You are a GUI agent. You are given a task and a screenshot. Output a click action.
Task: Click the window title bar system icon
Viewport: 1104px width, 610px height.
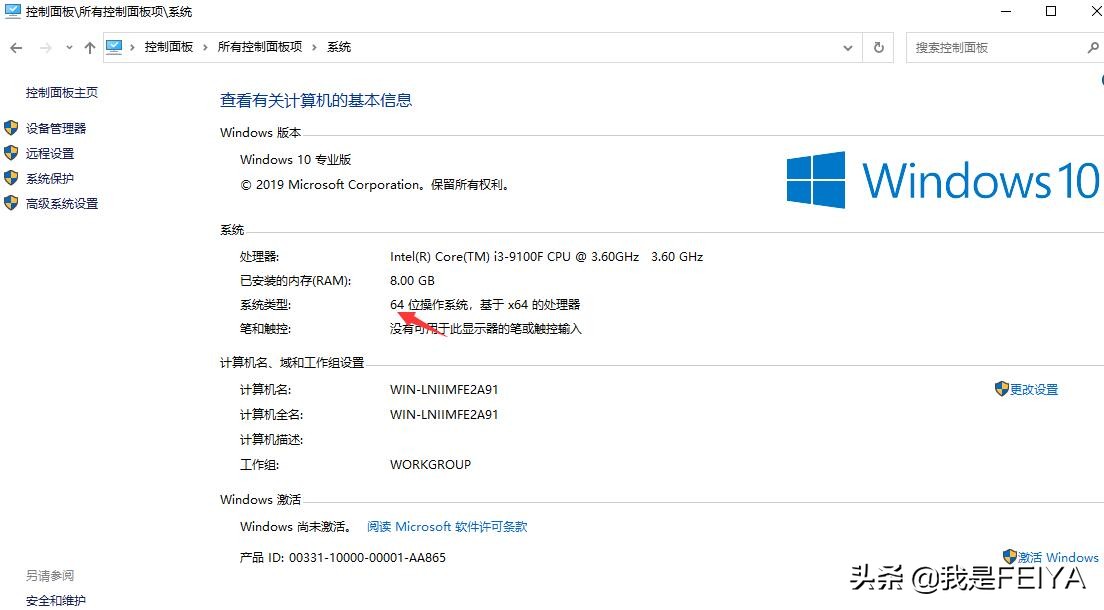pos(13,11)
